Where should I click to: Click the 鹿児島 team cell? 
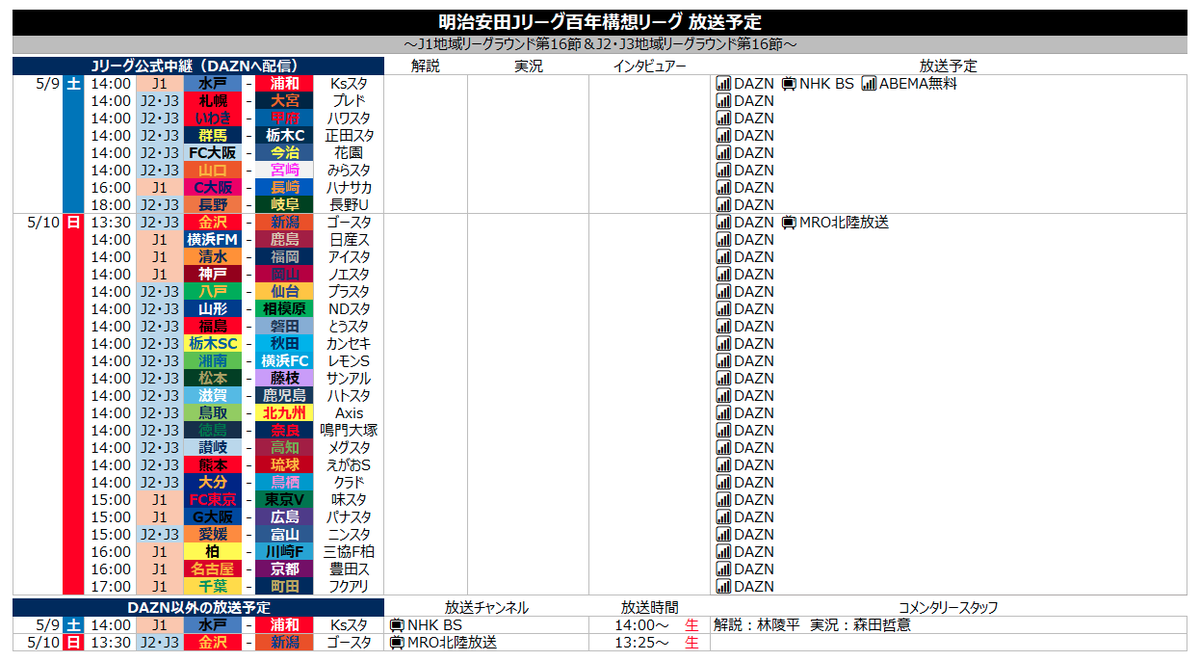point(285,396)
